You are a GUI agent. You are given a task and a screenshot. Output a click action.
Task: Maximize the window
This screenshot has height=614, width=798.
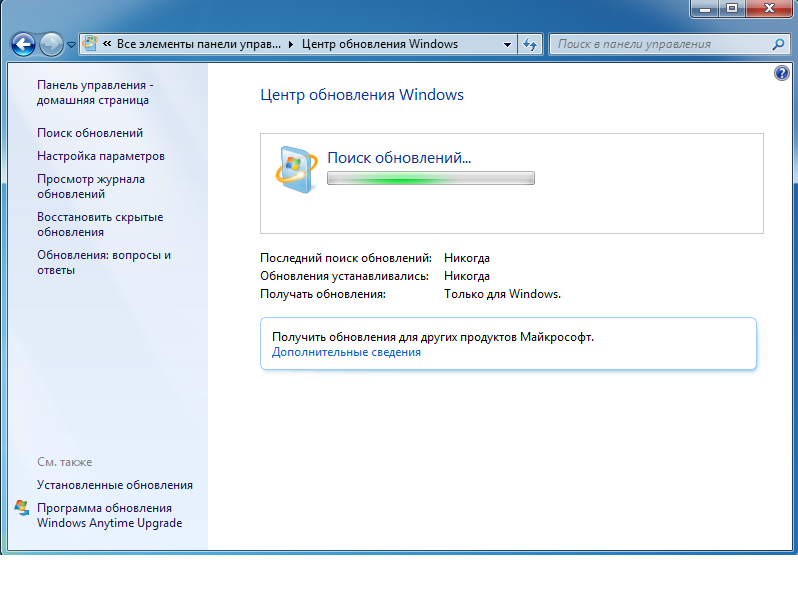tap(732, 8)
